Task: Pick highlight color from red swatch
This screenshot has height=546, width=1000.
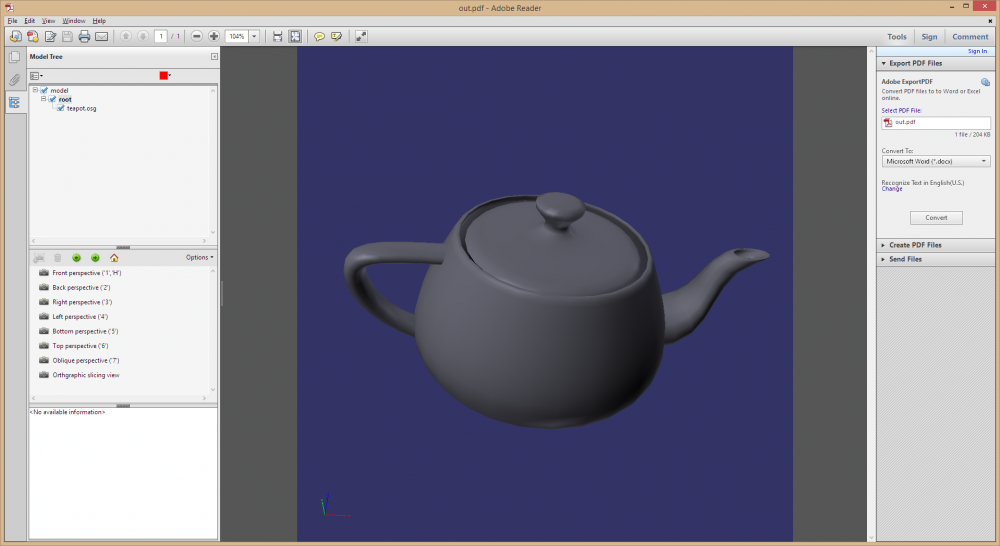Action: [164, 76]
